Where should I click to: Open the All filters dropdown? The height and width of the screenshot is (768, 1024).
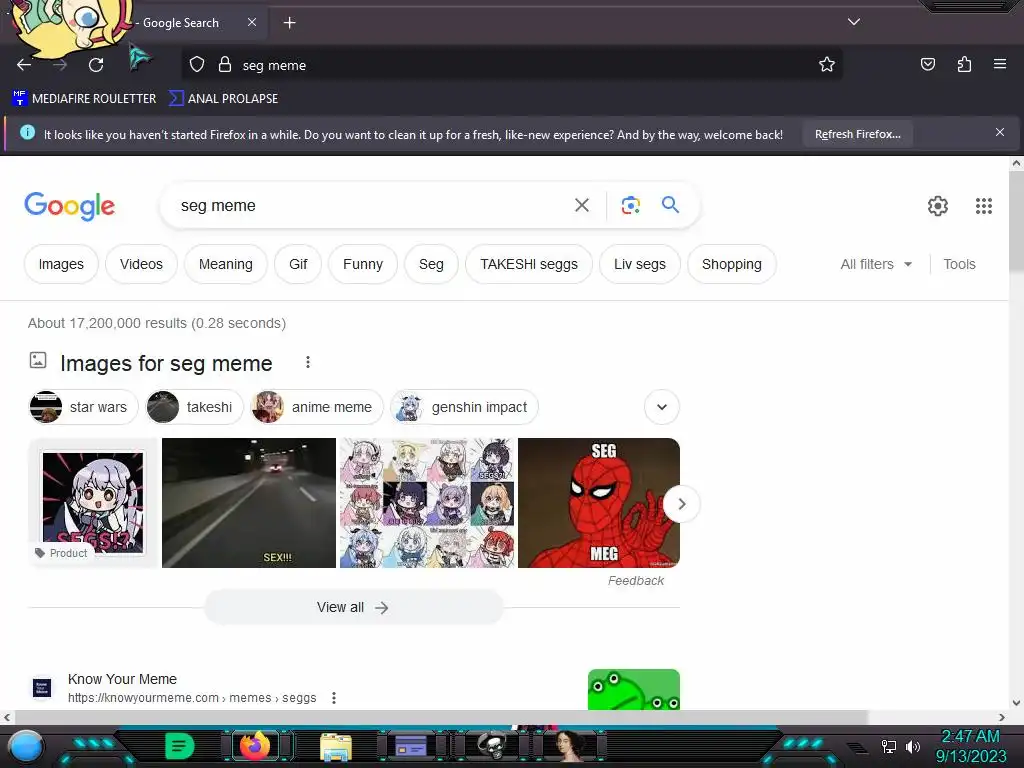(x=876, y=264)
